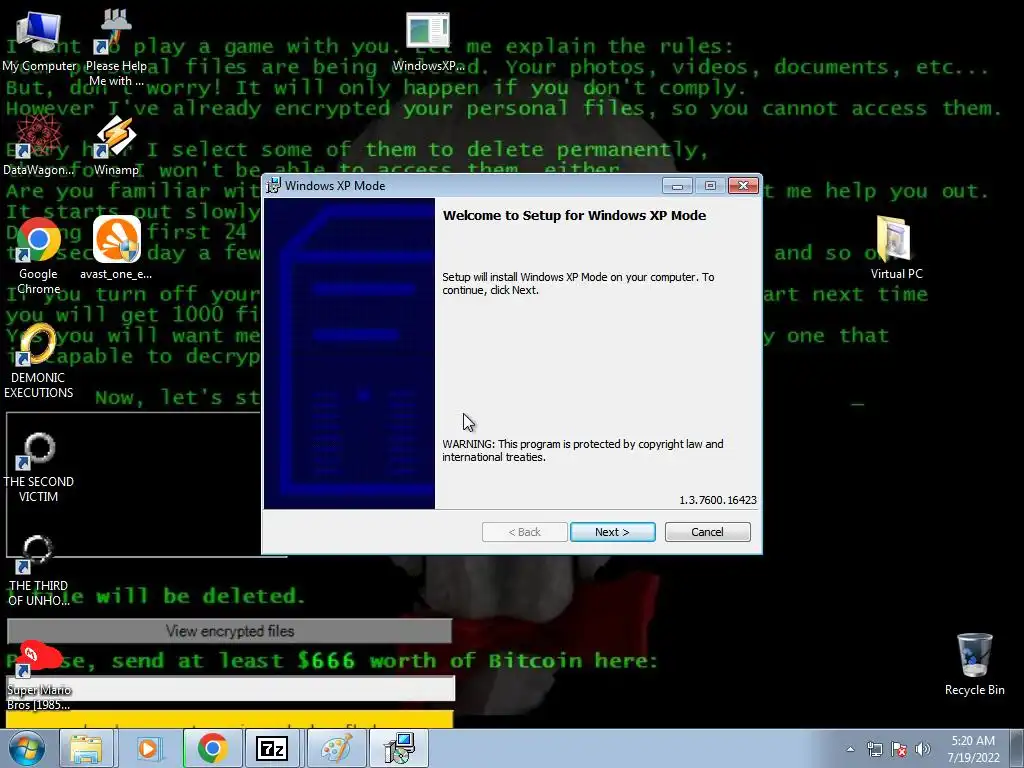Image resolution: width=1024 pixels, height=768 pixels.
Task: Select the Recycle Bin icon
Action: click(974, 664)
